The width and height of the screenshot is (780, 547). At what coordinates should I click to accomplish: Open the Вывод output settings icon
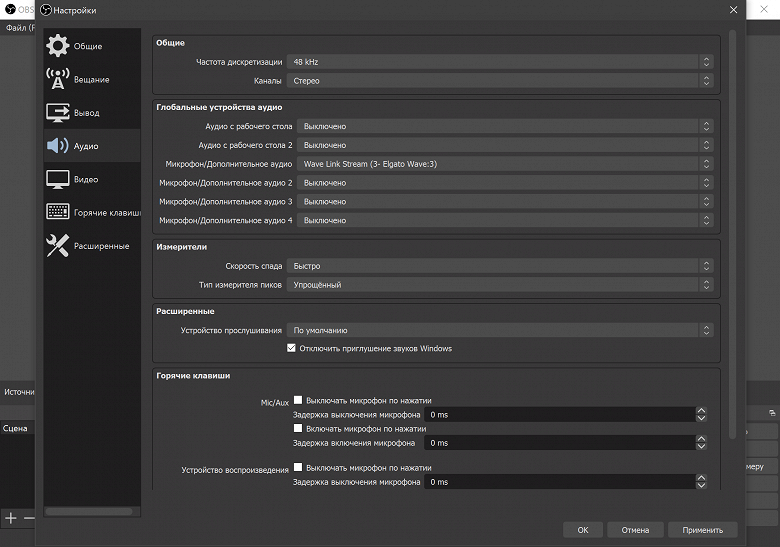pos(58,112)
